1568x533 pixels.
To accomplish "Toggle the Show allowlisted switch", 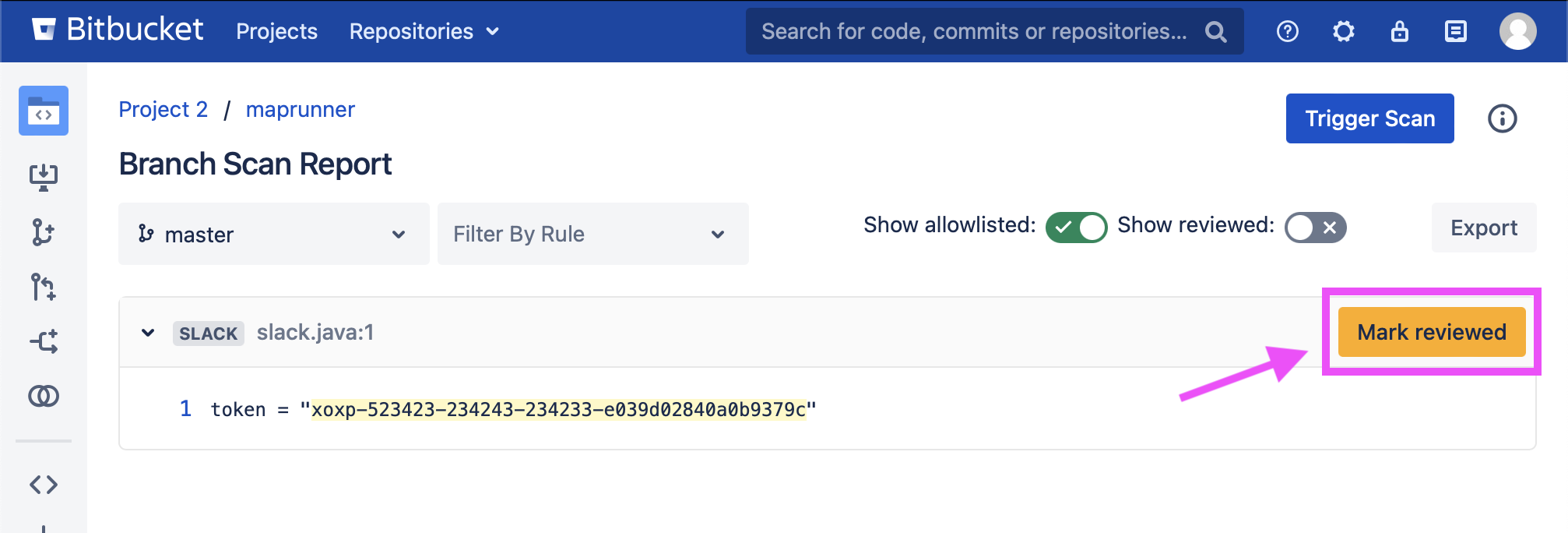I will [1076, 228].
